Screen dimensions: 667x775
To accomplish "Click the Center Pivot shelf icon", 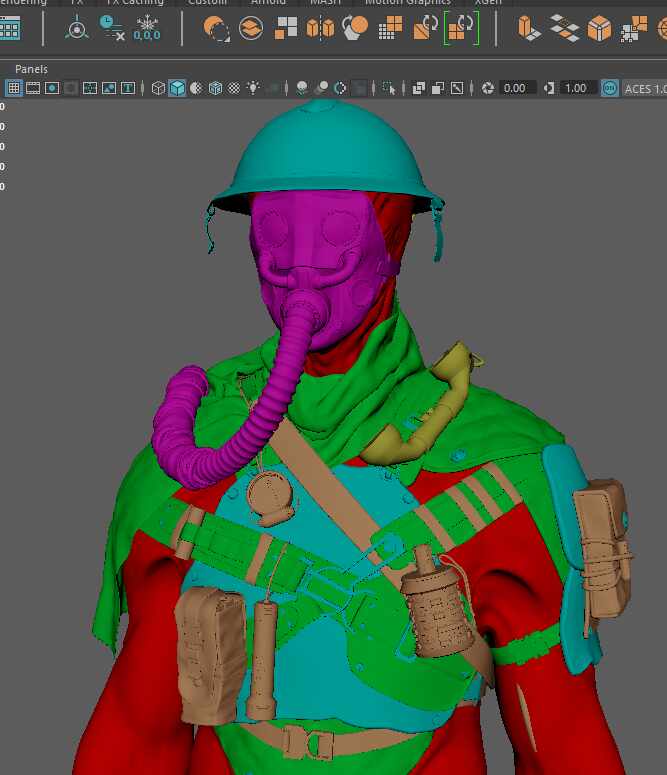I will pos(77,28).
